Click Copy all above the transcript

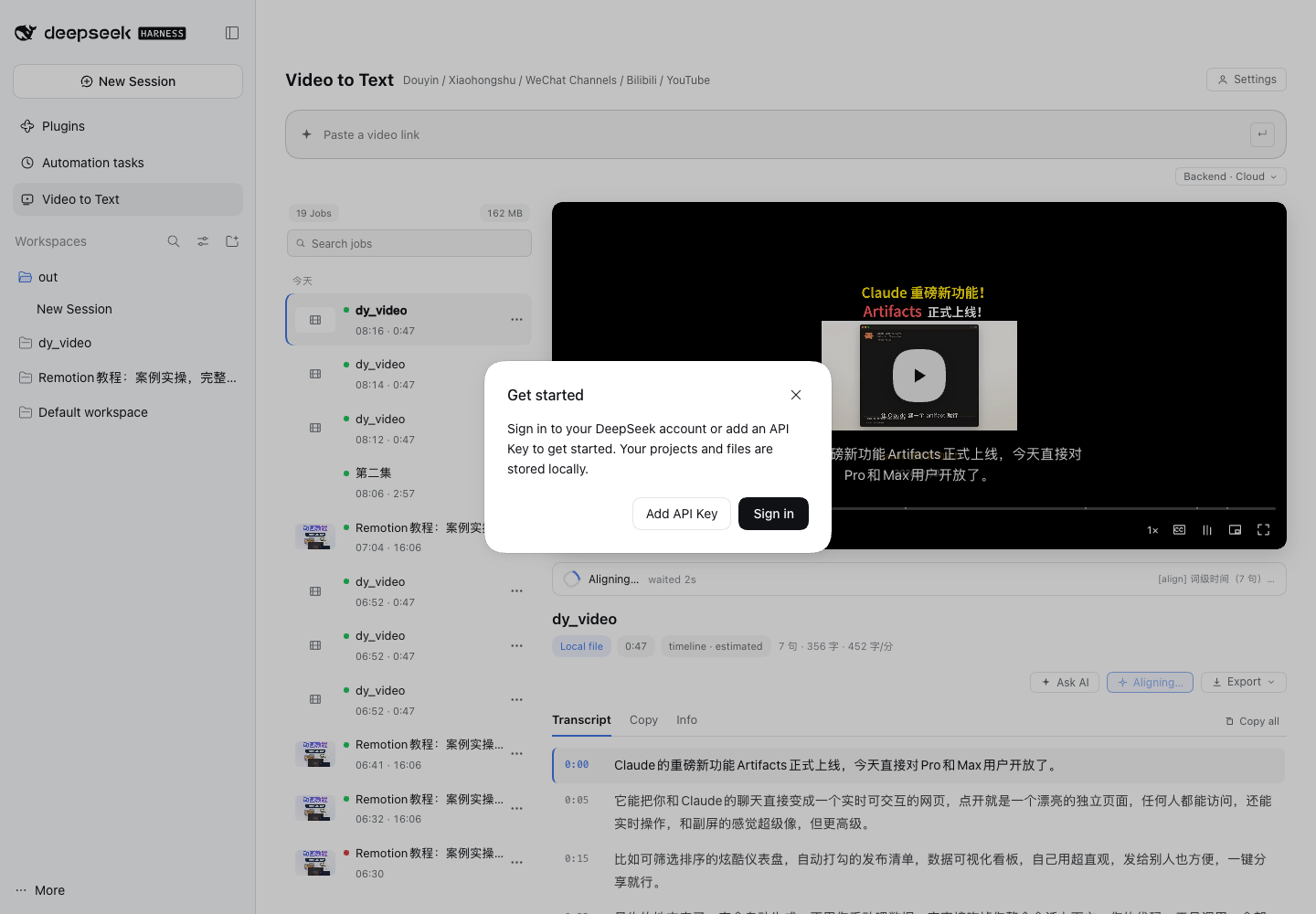[x=1252, y=721]
